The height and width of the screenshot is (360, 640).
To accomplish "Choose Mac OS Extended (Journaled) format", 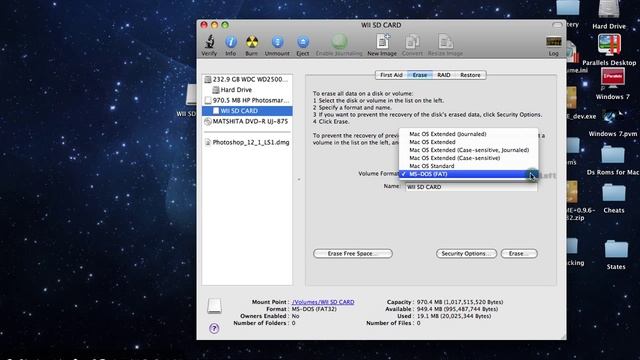I will 469,134.
